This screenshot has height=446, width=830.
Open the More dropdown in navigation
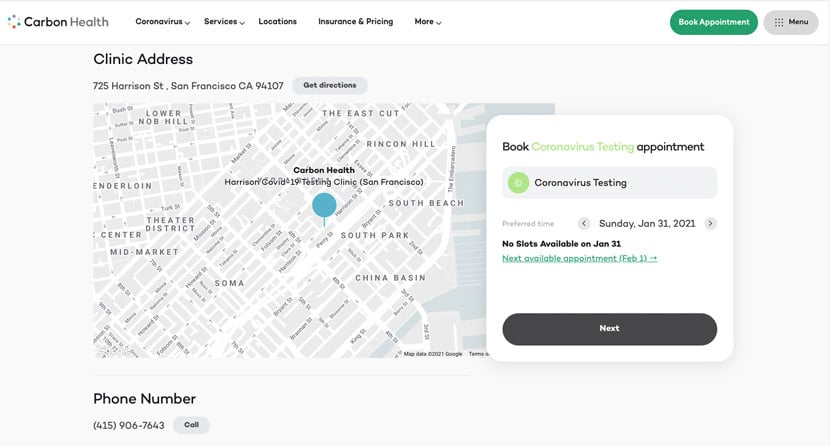point(427,22)
